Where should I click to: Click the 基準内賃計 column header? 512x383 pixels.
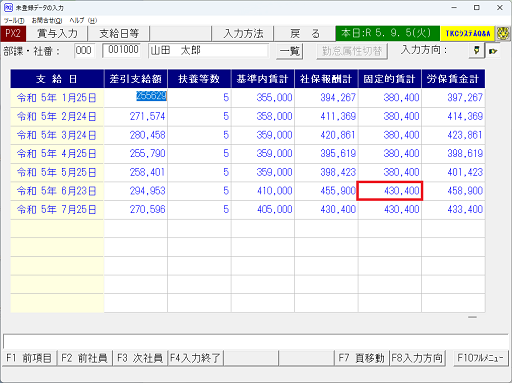263,79
